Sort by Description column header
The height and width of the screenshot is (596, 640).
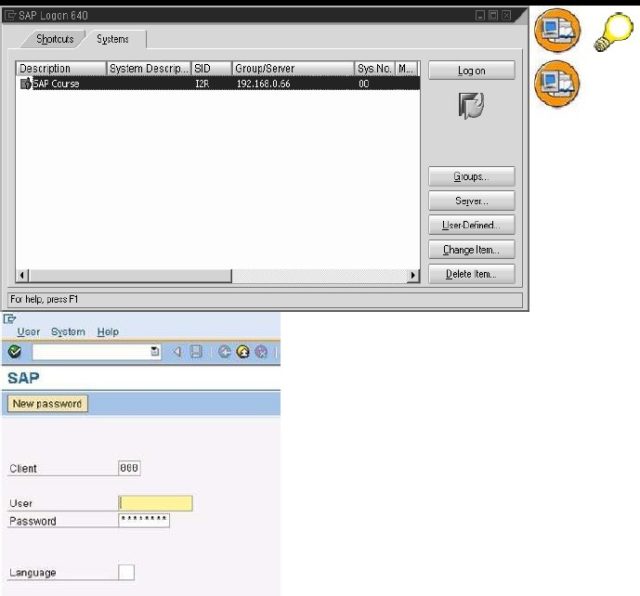[x=61, y=69]
